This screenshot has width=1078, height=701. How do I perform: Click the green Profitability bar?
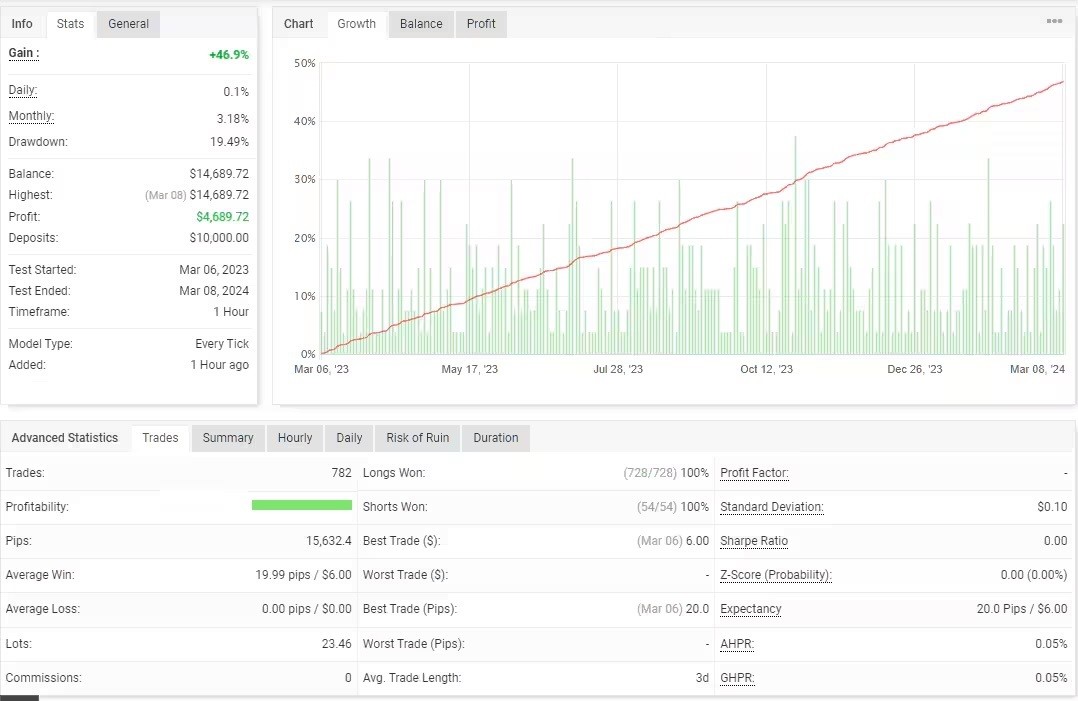pos(301,506)
